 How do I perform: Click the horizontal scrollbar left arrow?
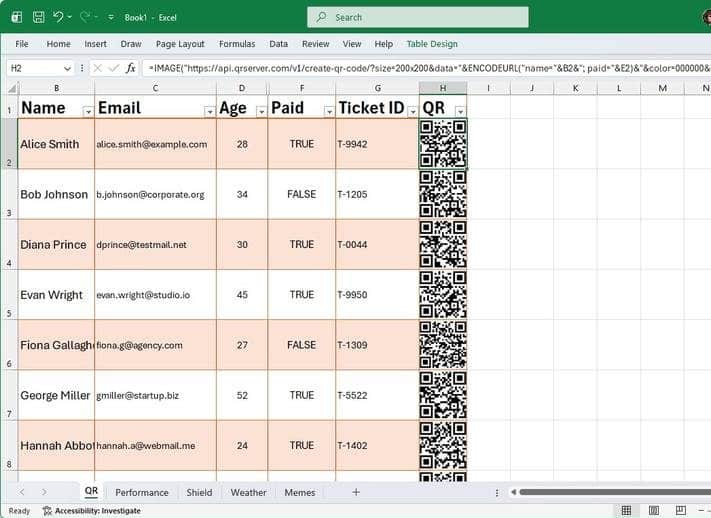(513, 492)
